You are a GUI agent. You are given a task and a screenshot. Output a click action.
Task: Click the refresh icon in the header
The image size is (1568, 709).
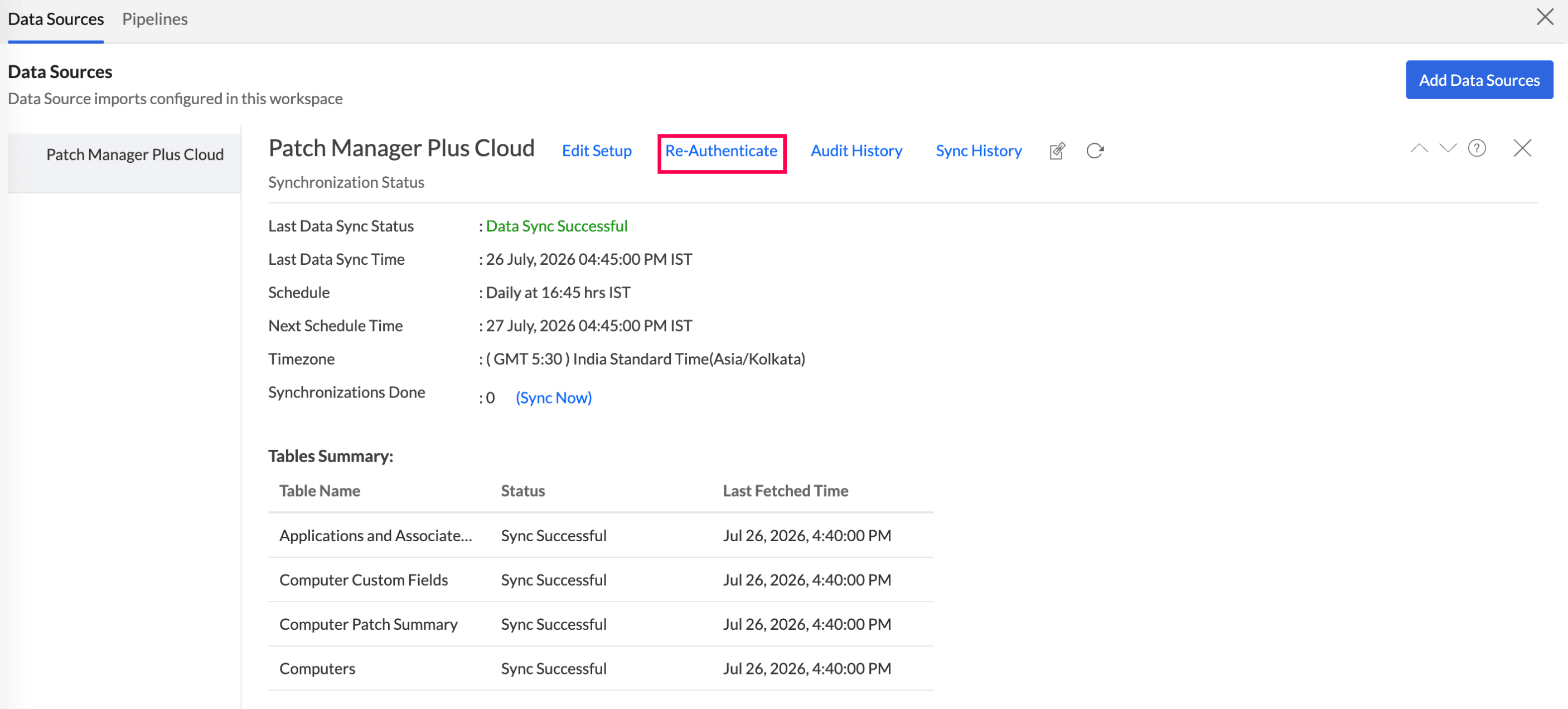[1095, 150]
